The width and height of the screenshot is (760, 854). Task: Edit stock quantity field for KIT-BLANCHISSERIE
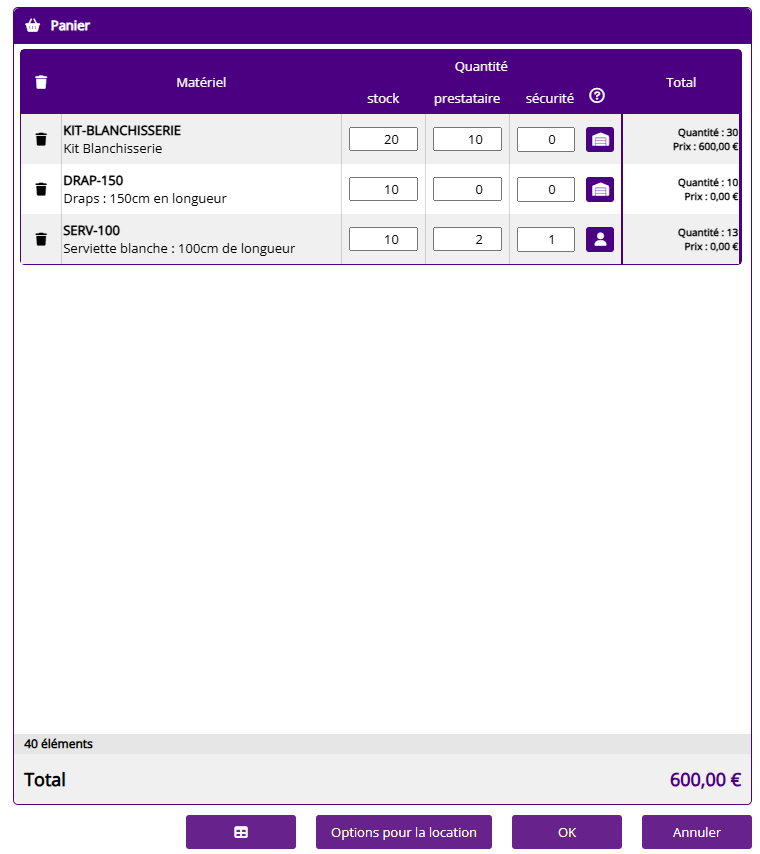pos(383,140)
